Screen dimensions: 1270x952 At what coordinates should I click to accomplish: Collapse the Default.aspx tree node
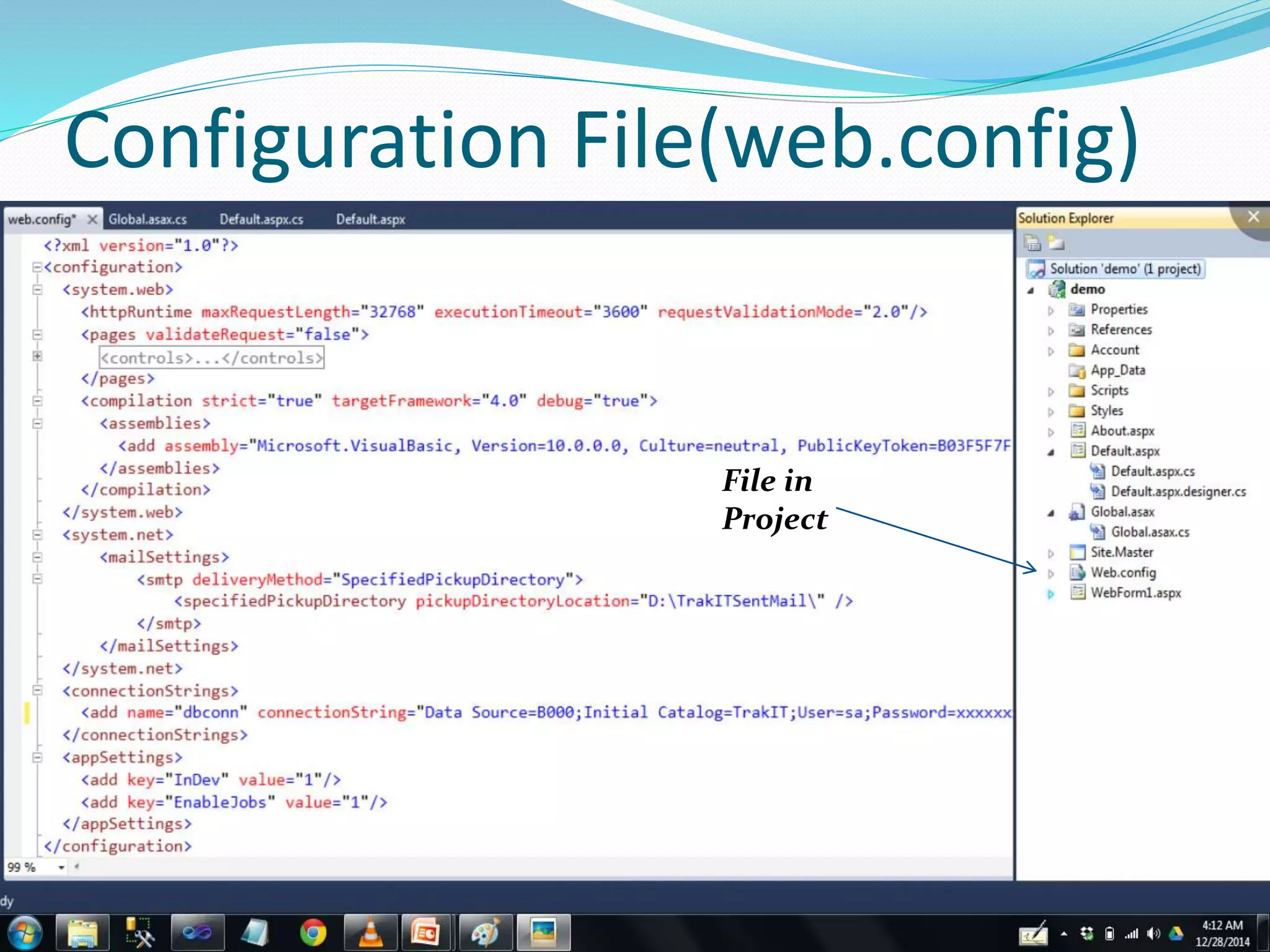pyautogui.click(x=1051, y=452)
